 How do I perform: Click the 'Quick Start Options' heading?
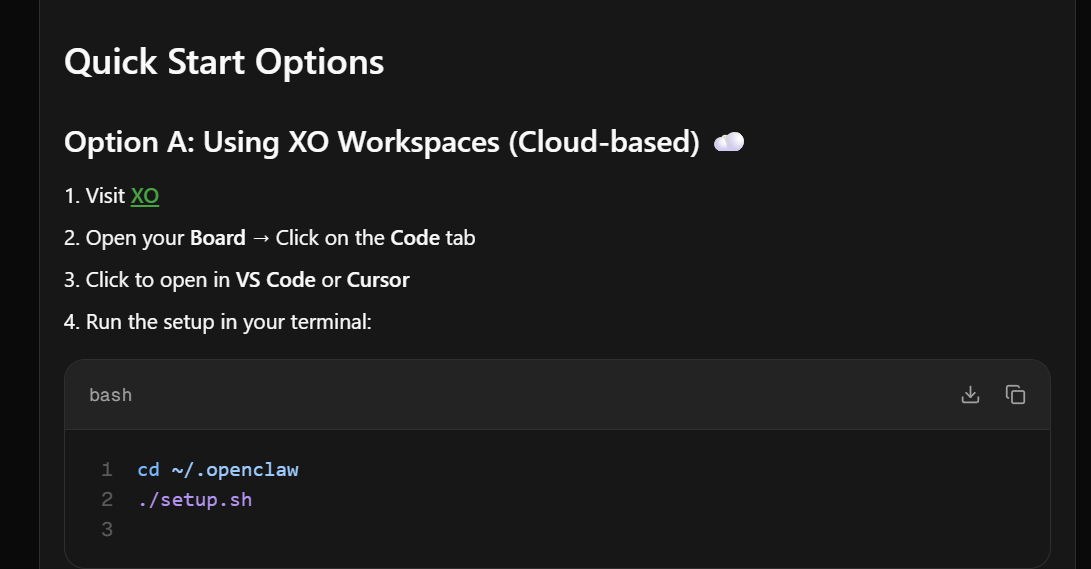click(224, 62)
